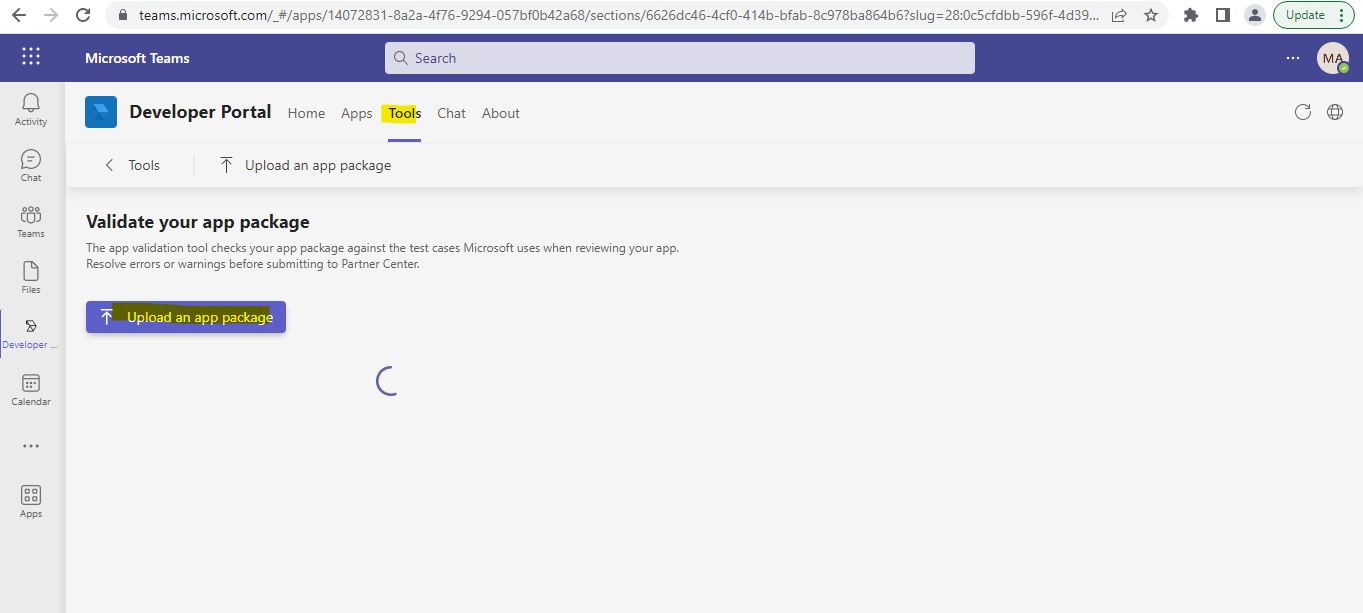Open the language globe icon
The width and height of the screenshot is (1363, 613).
click(1335, 112)
